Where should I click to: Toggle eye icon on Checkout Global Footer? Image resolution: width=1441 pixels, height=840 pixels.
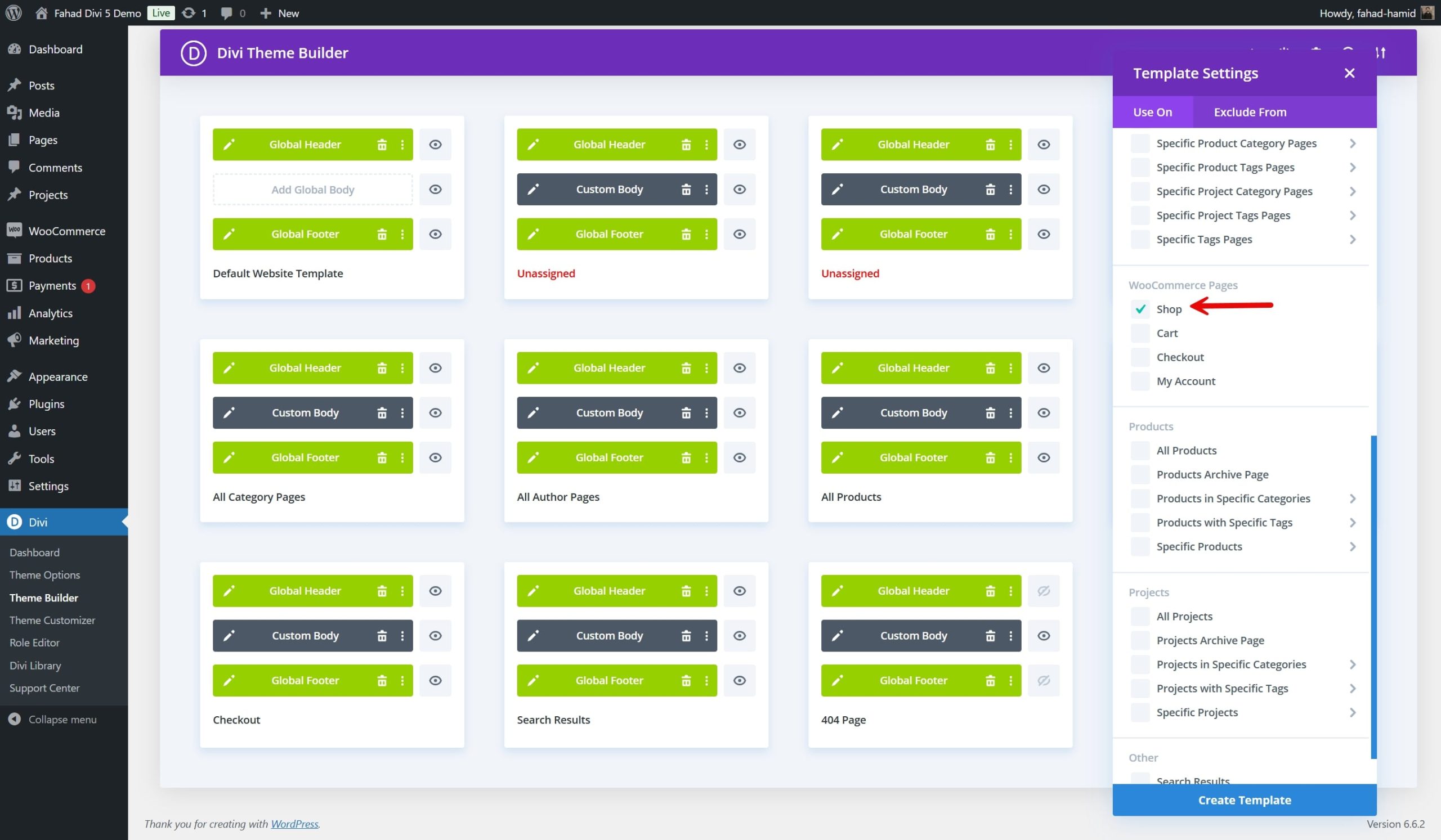coord(435,680)
